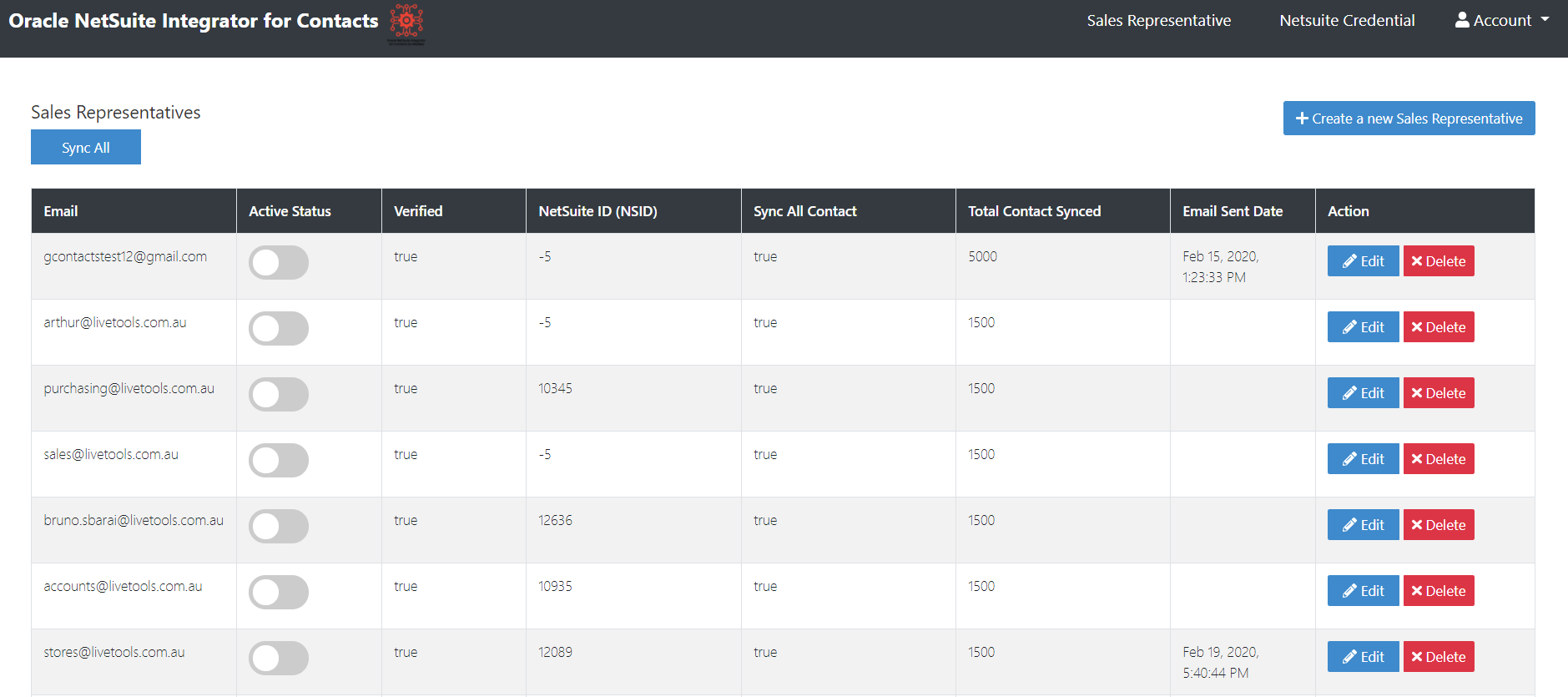
Task: Click the red NetSuite integrator logo icon
Action: point(406,23)
